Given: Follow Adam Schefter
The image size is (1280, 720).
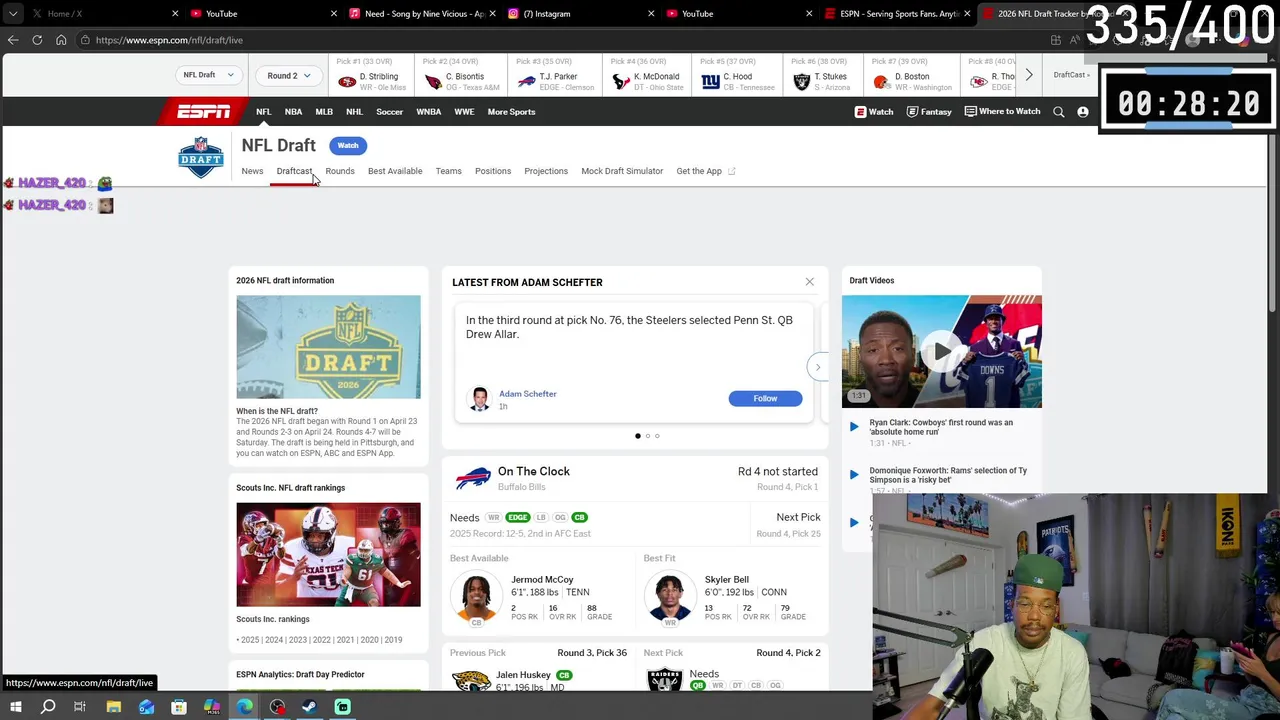Looking at the screenshot, I should (765, 398).
